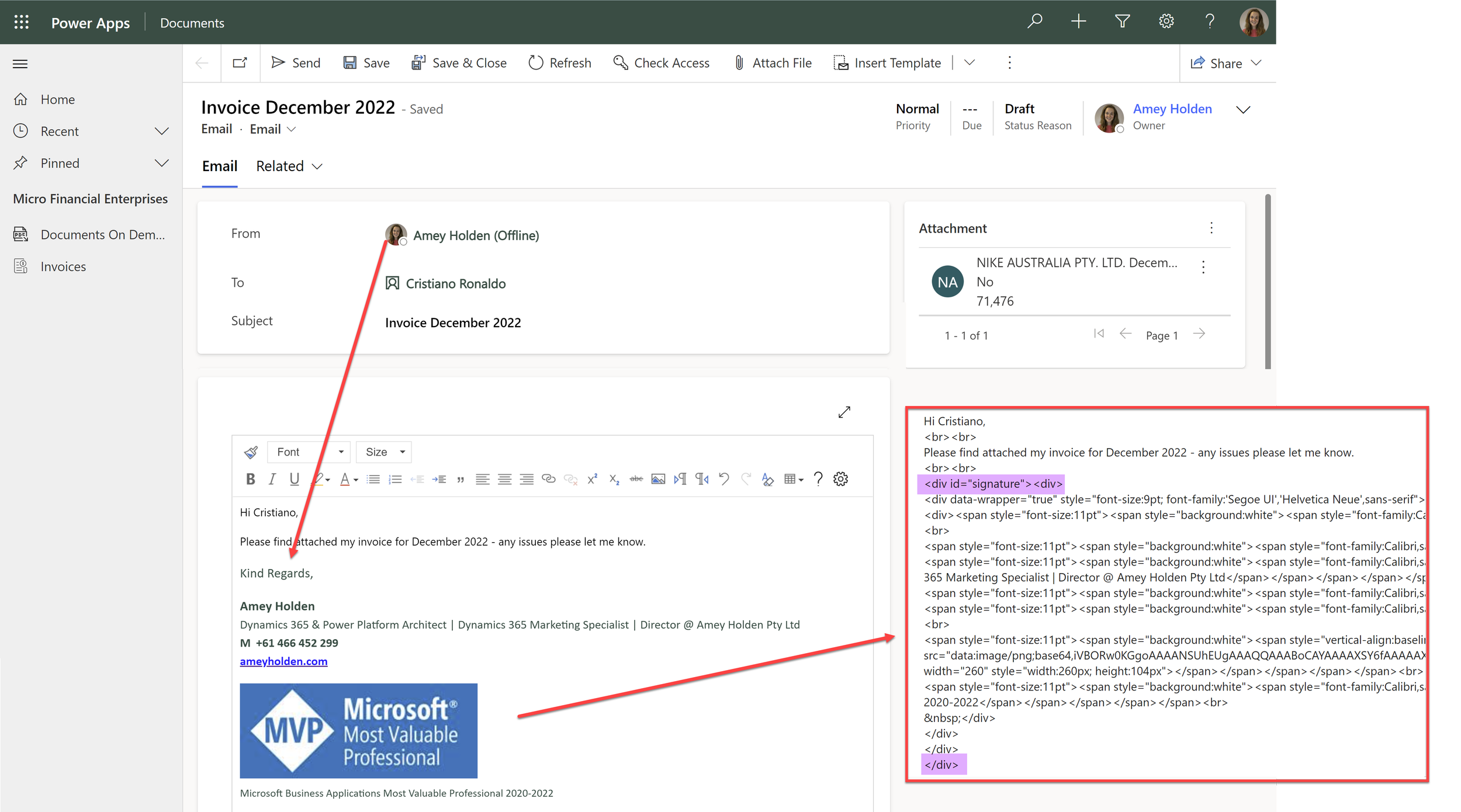1461x812 pixels.
Task: Click the Insert image icon
Action: click(x=658, y=479)
